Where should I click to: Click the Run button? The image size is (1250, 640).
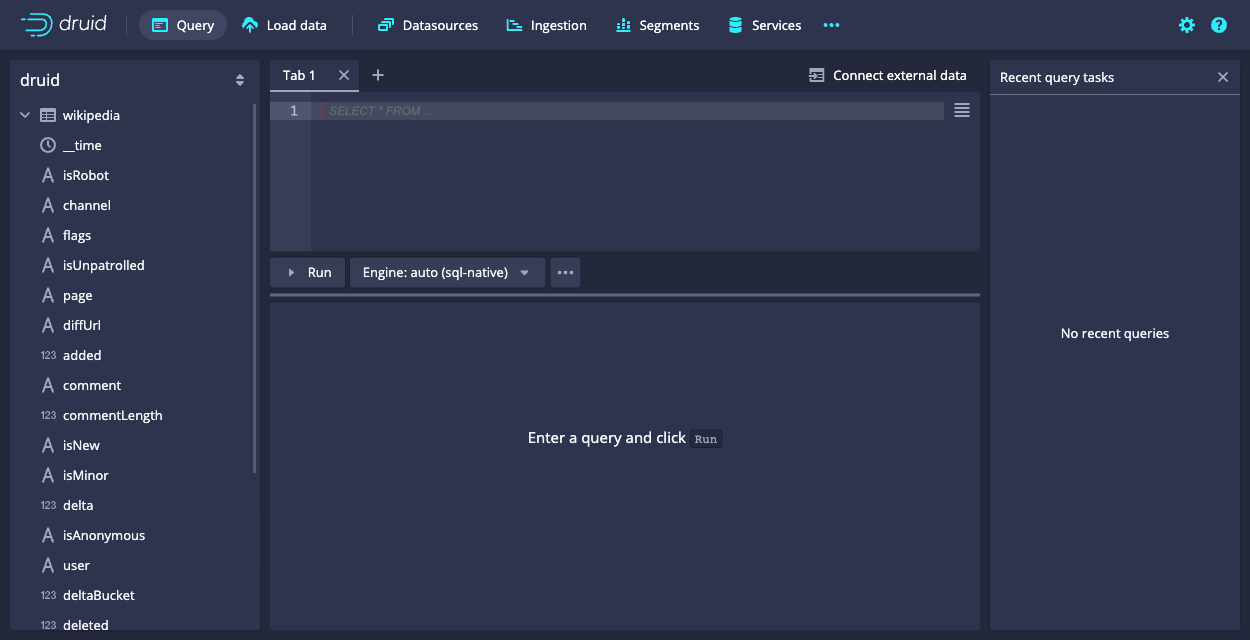point(307,272)
